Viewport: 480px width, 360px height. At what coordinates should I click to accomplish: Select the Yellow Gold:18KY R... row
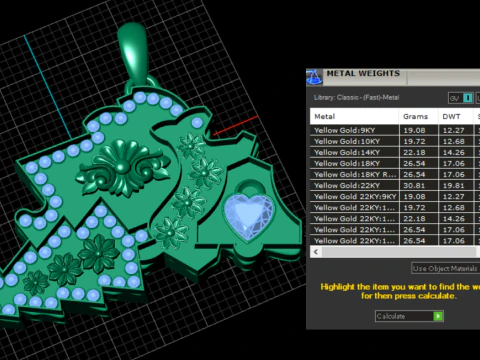click(x=395, y=174)
